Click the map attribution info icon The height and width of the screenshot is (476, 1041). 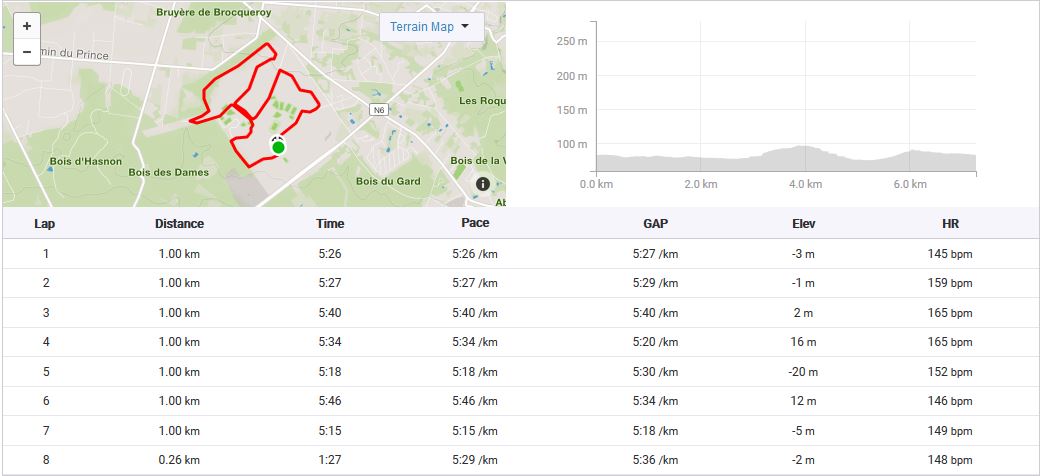[x=483, y=184]
